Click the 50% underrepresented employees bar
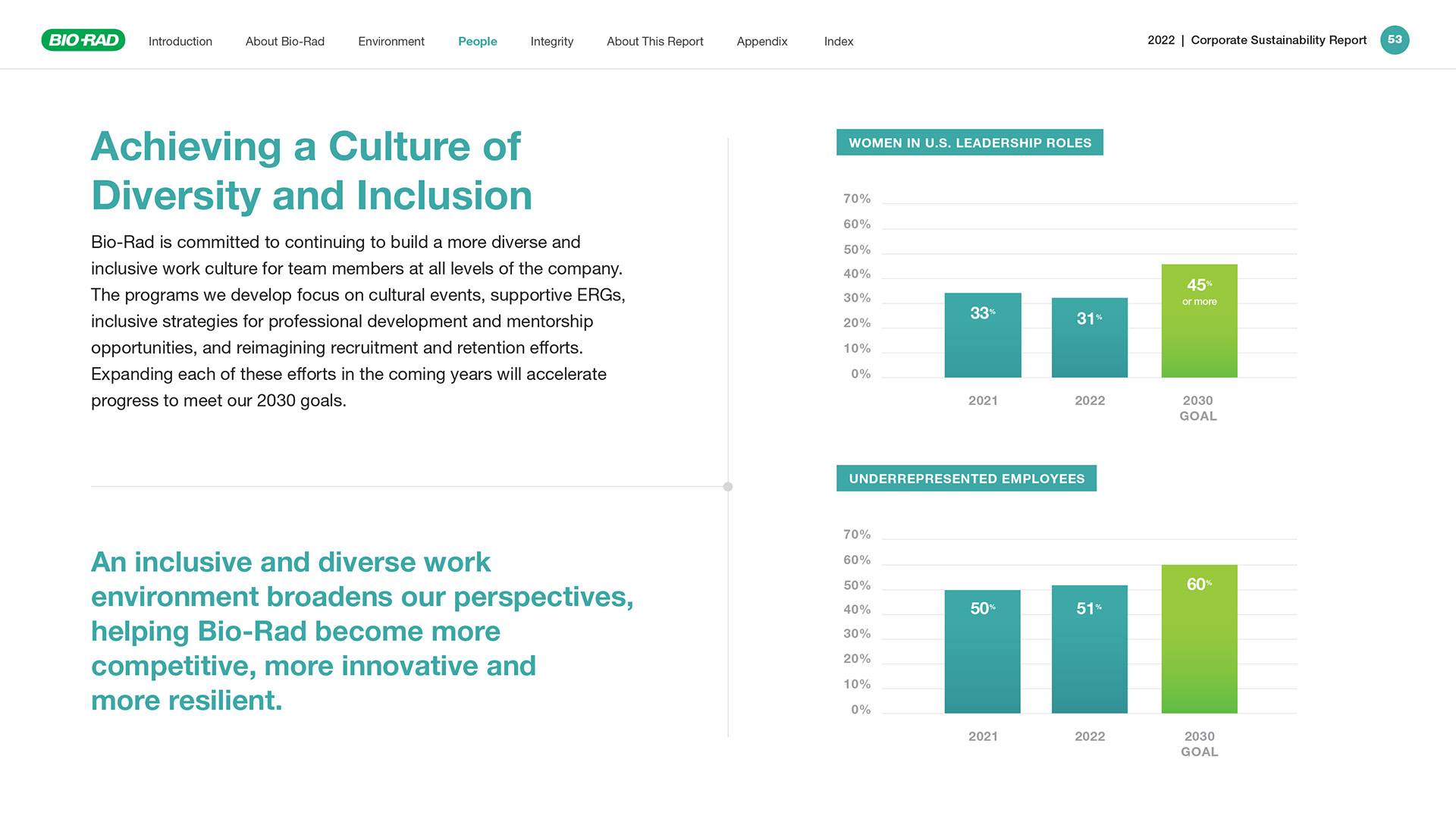This screenshot has width=1456, height=819. click(x=983, y=651)
